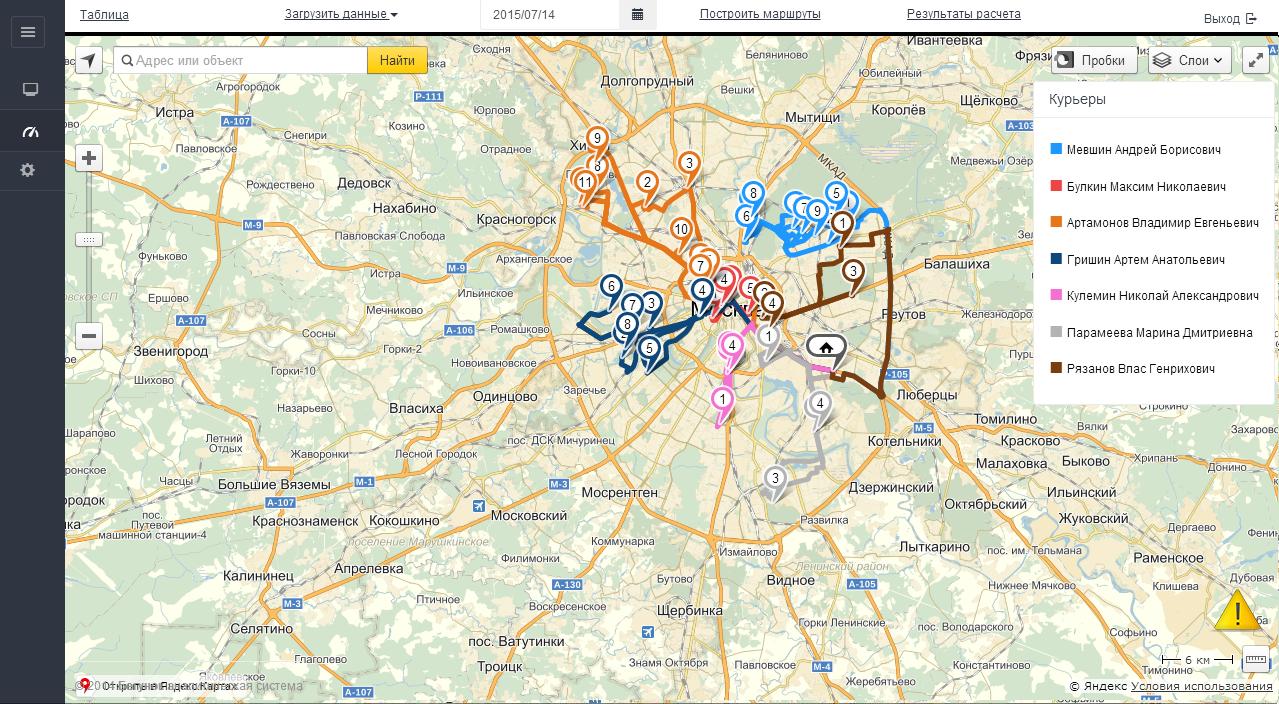Select pink marker number 1
This screenshot has width=1279, height=704.
[x=722, y=399]
